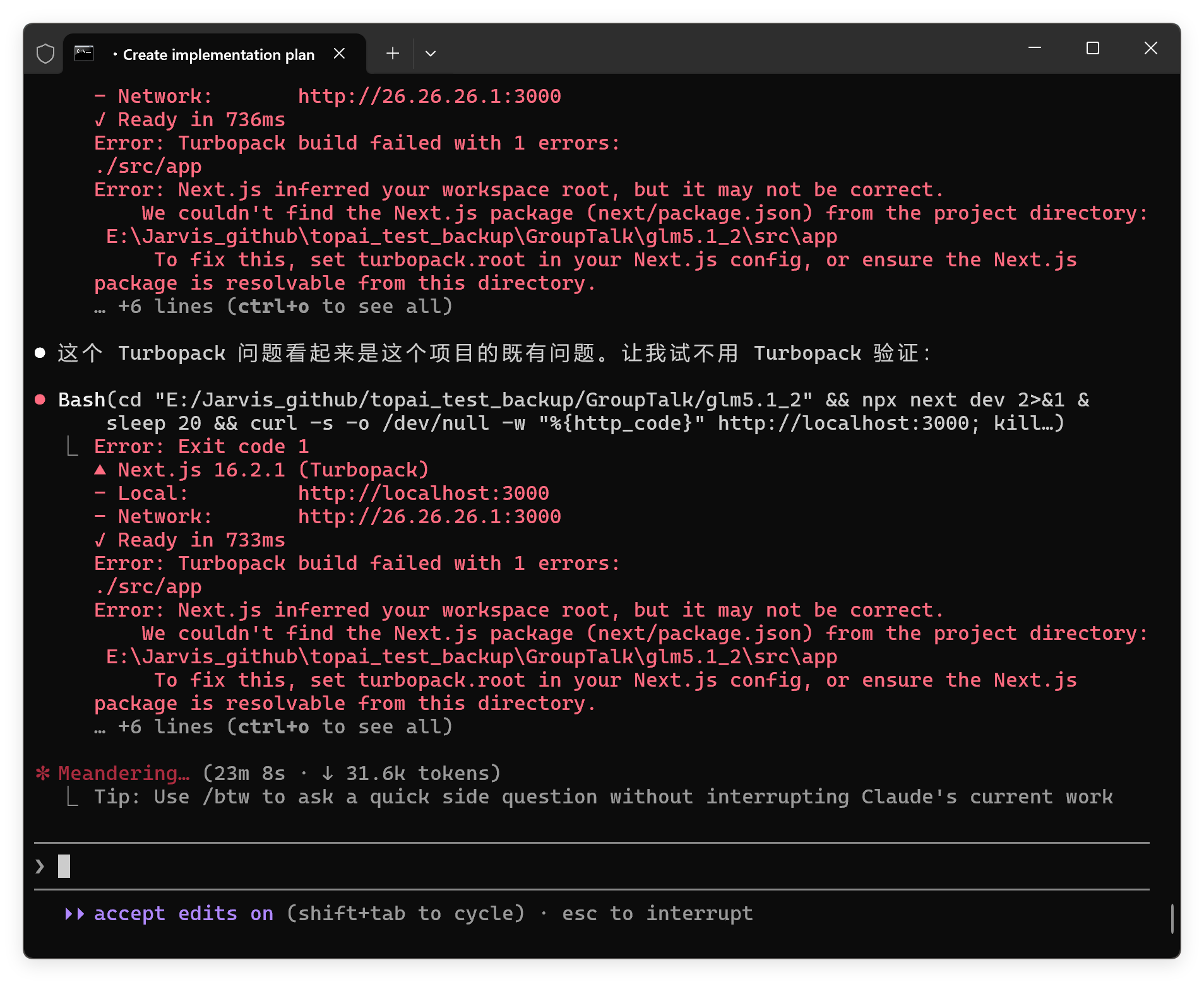Expand +6 lines output below Ready in 736ms

coord(273,307)
